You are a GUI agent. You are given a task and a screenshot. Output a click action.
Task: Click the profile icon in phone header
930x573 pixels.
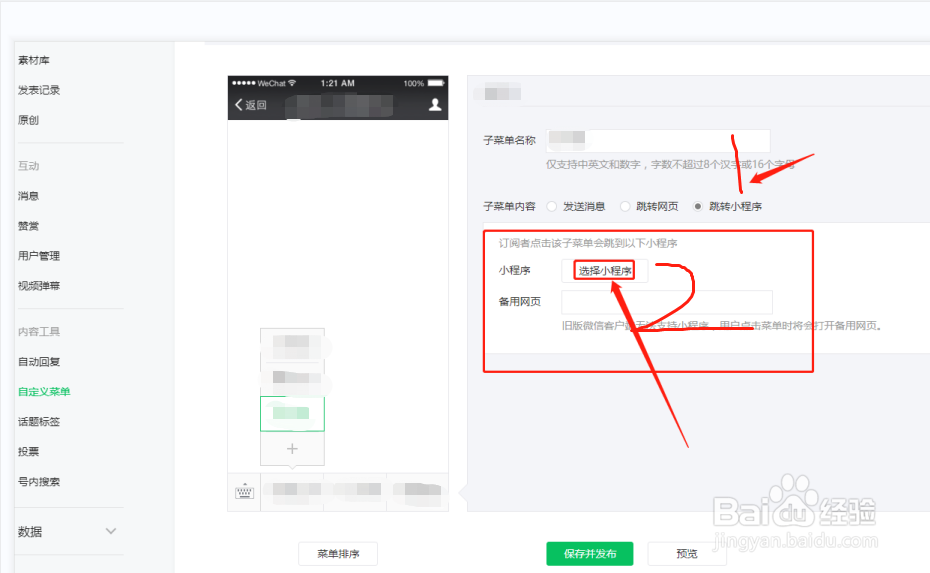tap(435, 105)
